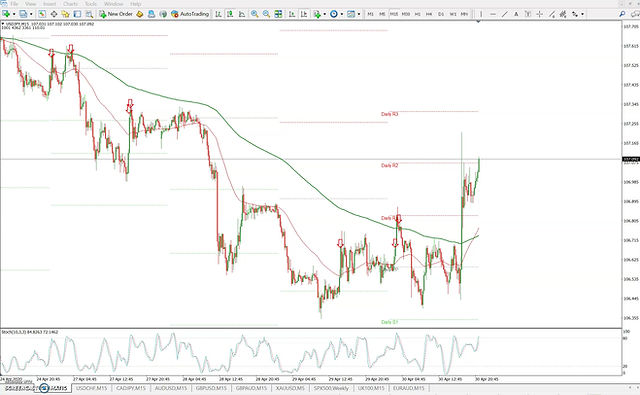This screenshot has width=640, height=395.
Task: Open the search magnifier icon
Action: pos(622,14)
